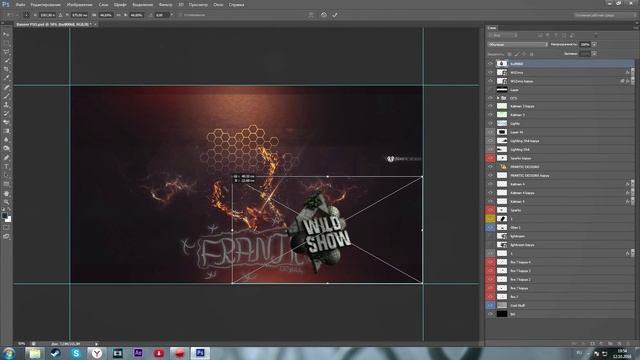Open After Effects from the taskbar
Screen dimensions: 640x360
(x=138, y=353)
